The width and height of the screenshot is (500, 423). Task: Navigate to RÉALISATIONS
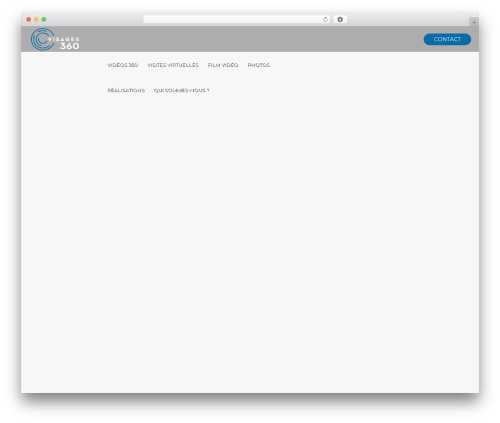[x=126, y=90]
